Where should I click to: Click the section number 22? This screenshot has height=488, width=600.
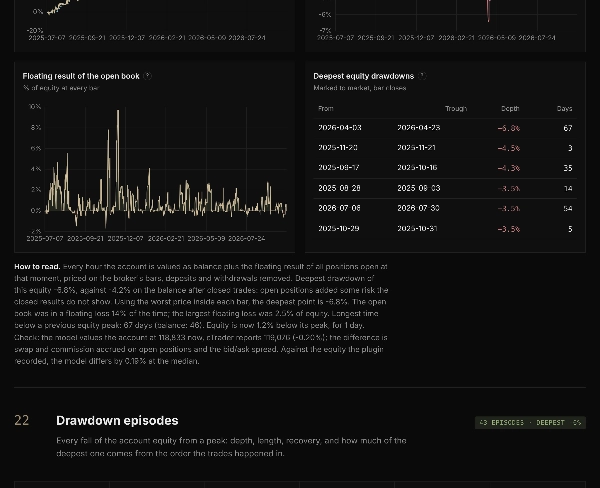coord(21,421)
